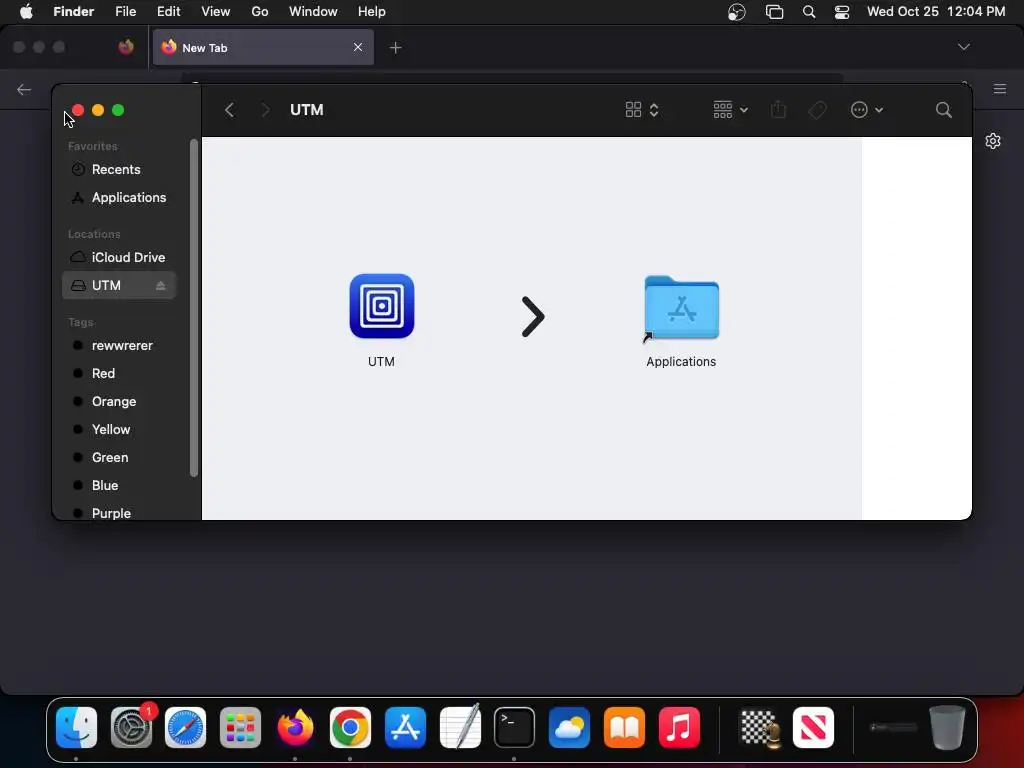Switch to Firefox in the Dock
The width and height of the screenshot is (1024, 768).
pos(295,728)
